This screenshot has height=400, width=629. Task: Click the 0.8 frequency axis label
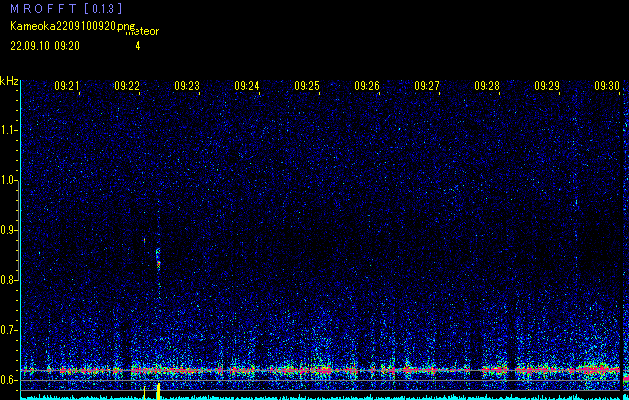click(x=8, y=280)
